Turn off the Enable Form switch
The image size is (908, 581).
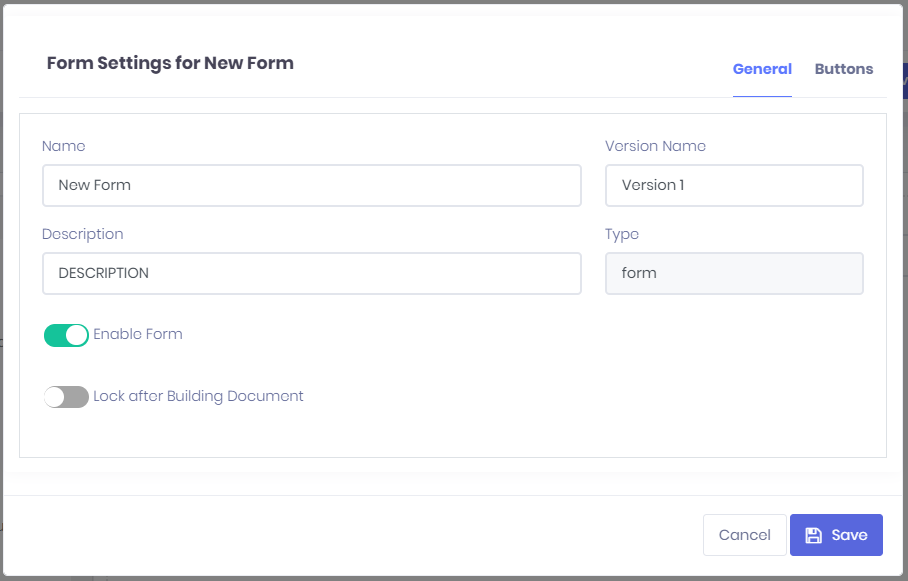click(x=66, y=335)
